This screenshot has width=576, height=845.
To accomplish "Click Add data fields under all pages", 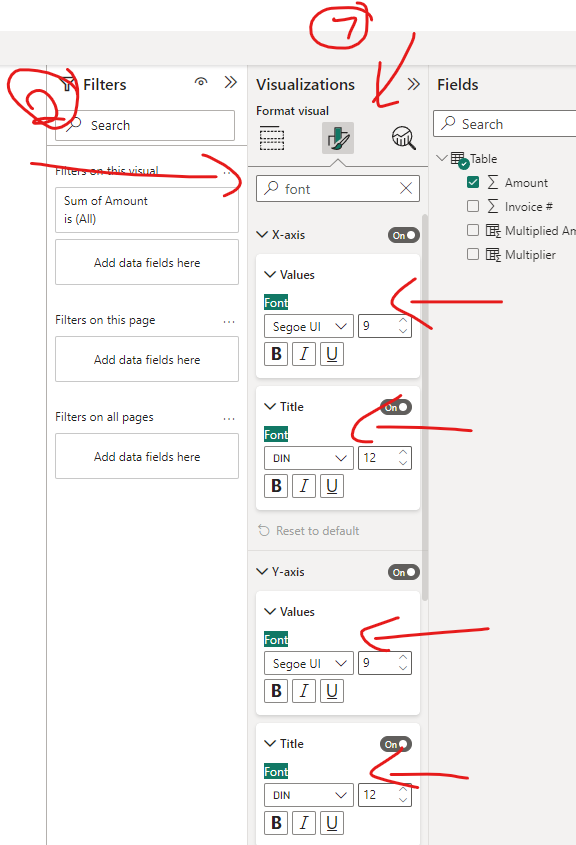I will 147,456.
